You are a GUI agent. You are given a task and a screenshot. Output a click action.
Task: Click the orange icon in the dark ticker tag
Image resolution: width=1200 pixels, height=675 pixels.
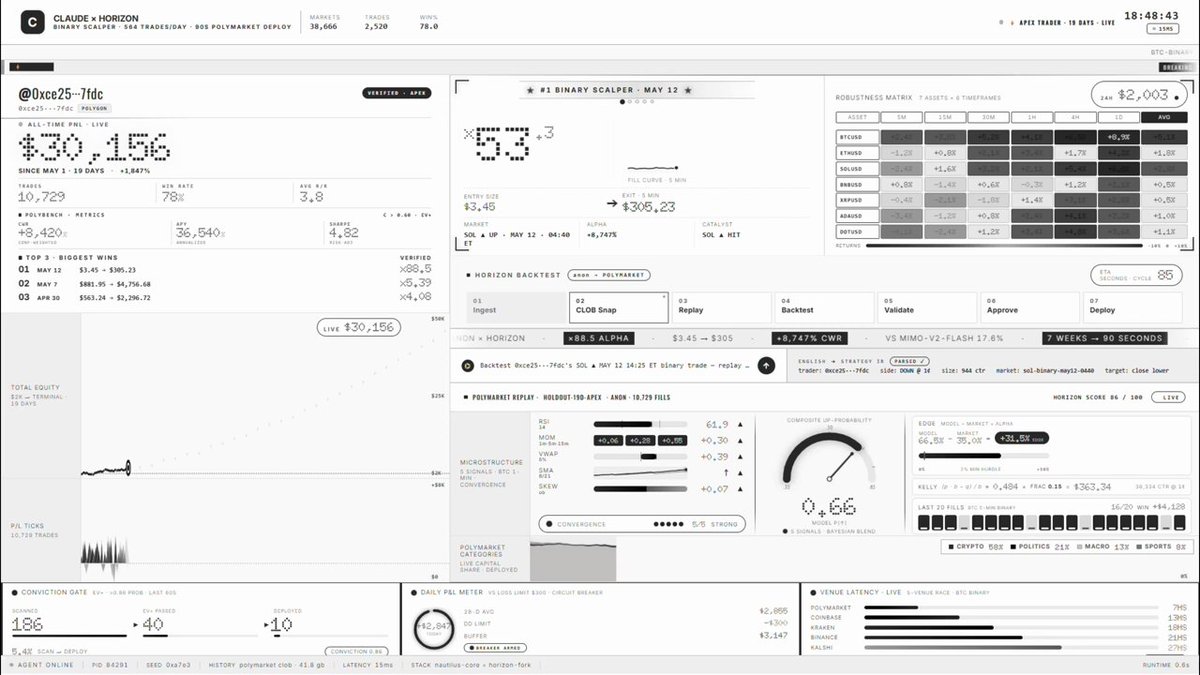(17, 67)
